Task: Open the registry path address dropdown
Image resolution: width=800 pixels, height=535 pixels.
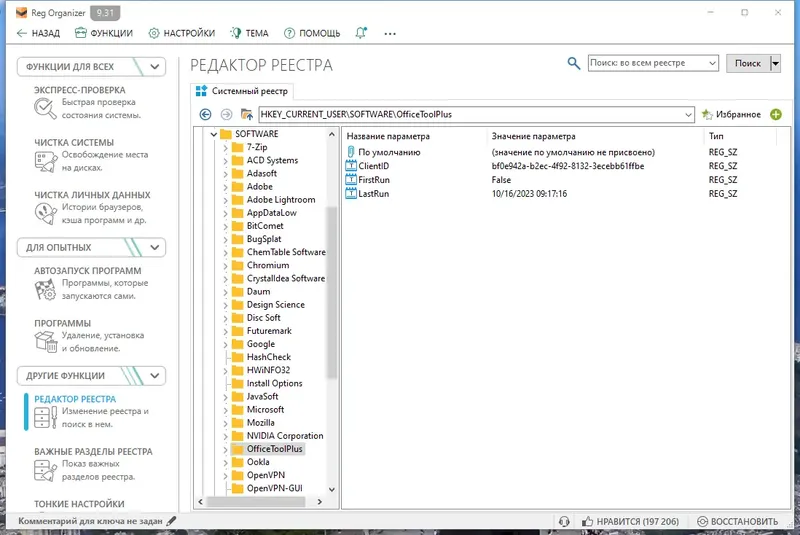Action: pos(688,115)
